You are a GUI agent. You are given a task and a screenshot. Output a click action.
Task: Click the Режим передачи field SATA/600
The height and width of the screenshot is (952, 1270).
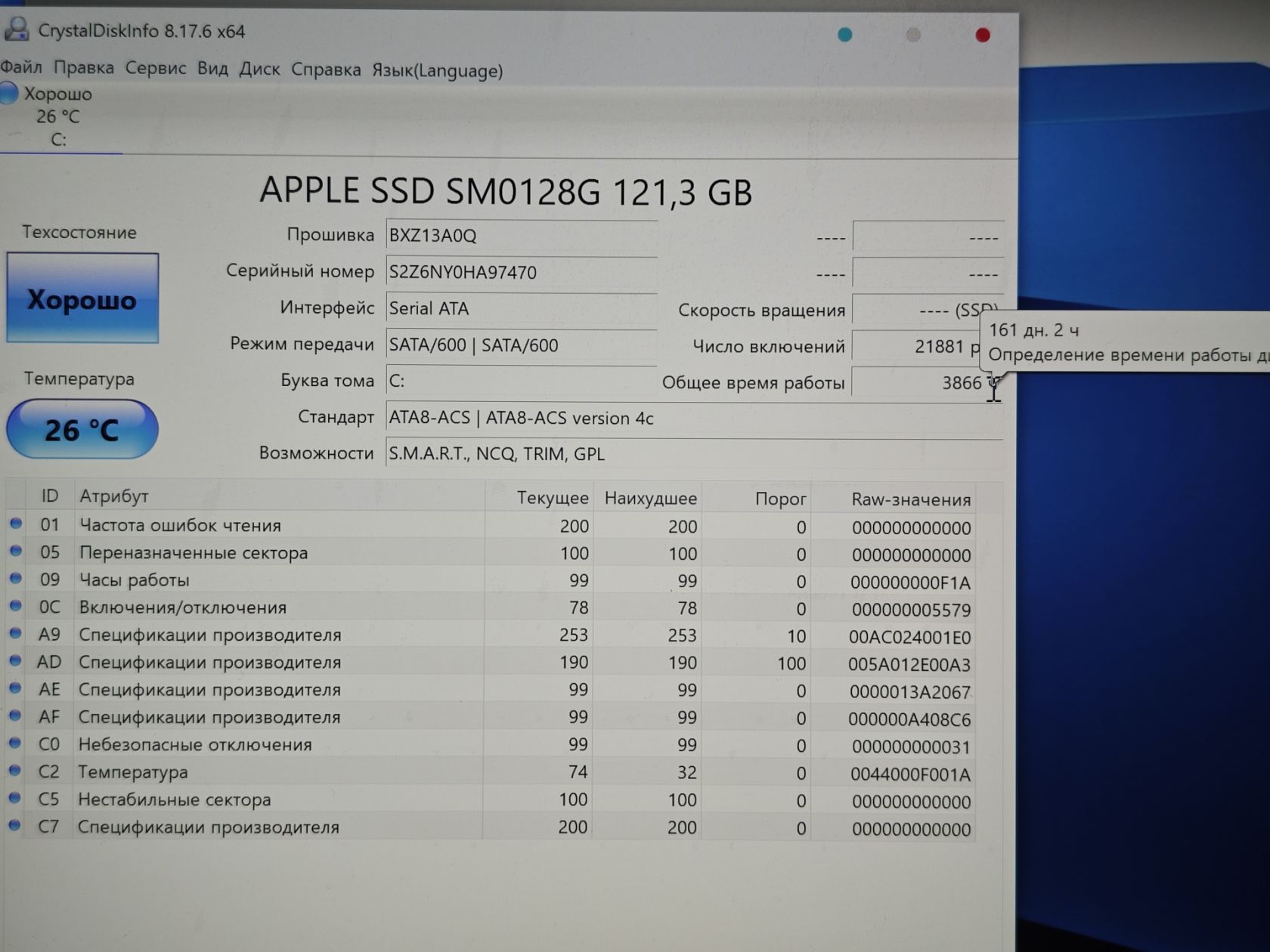[x=521, y=345]
